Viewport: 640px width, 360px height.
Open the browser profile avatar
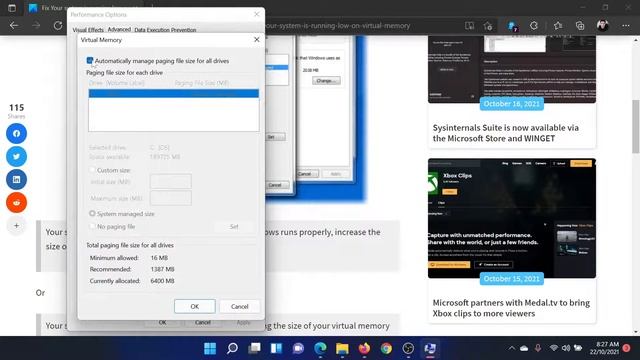602,25
